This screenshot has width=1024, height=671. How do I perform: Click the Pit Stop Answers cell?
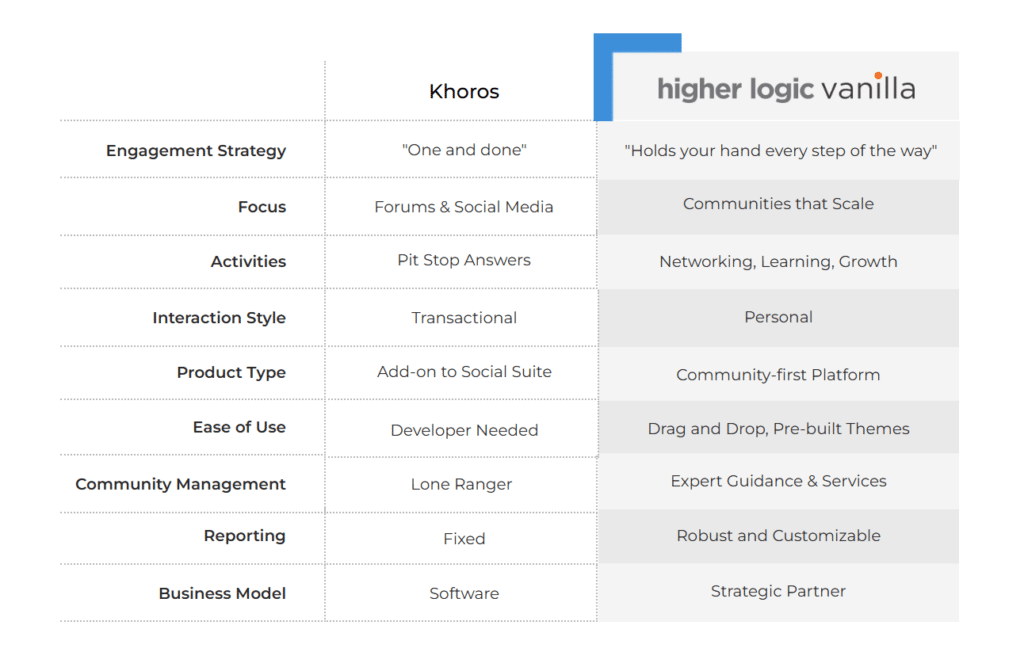pos(464,260)
